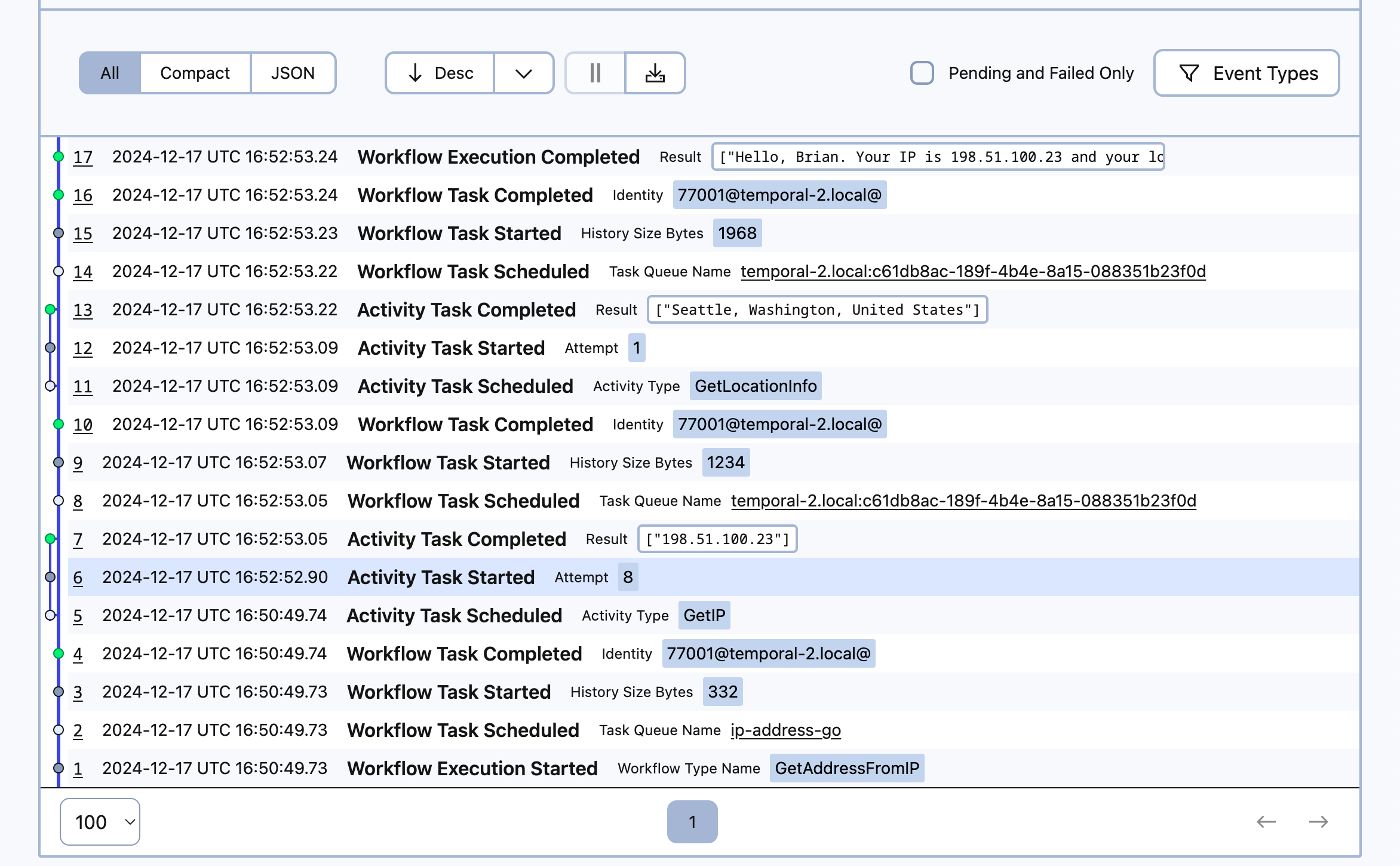Select the GetIP result box on event 7
The image size is (1400, 866).
717,539
